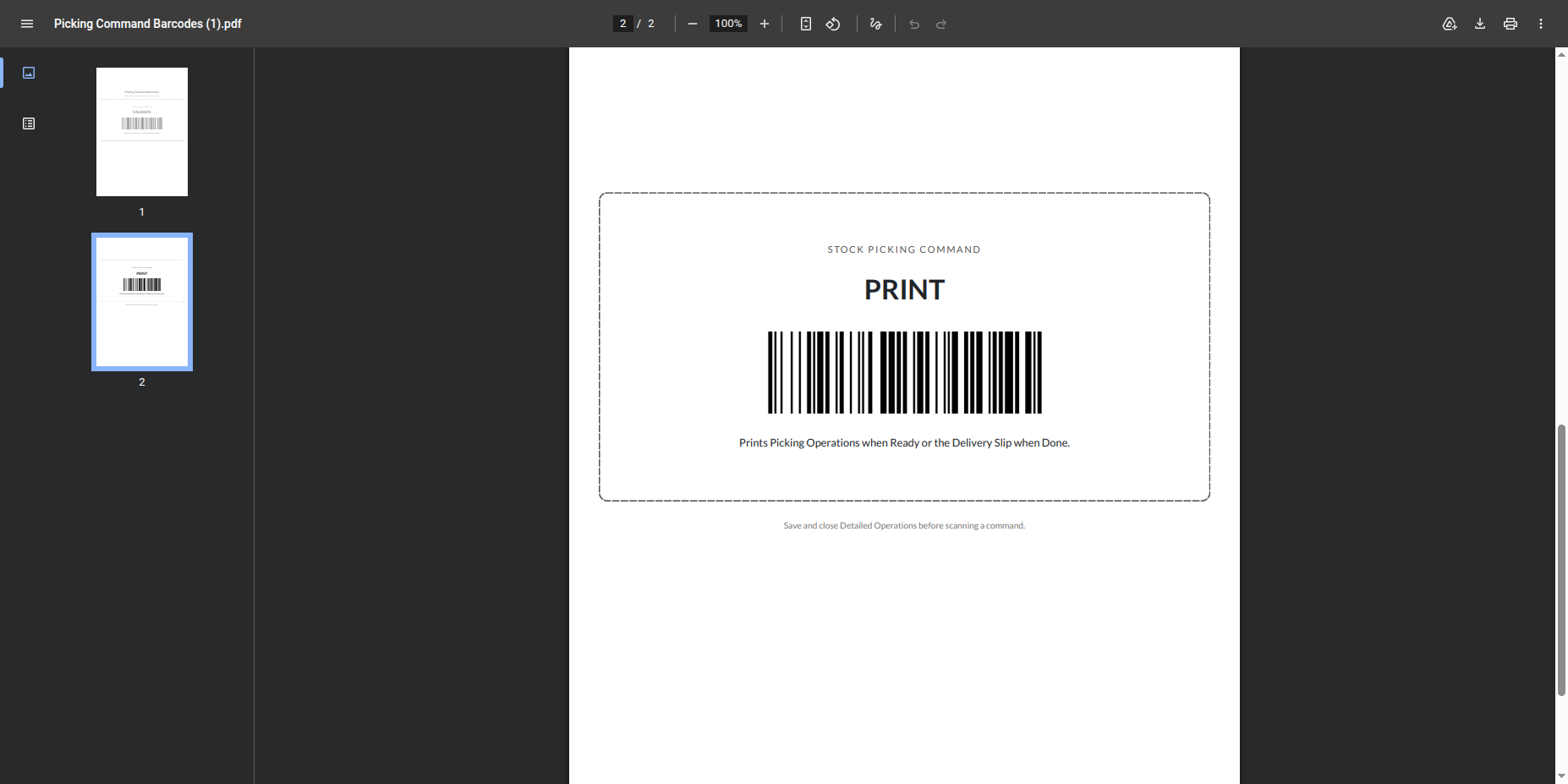Toggle fit to page button

[x=806, y=24]
